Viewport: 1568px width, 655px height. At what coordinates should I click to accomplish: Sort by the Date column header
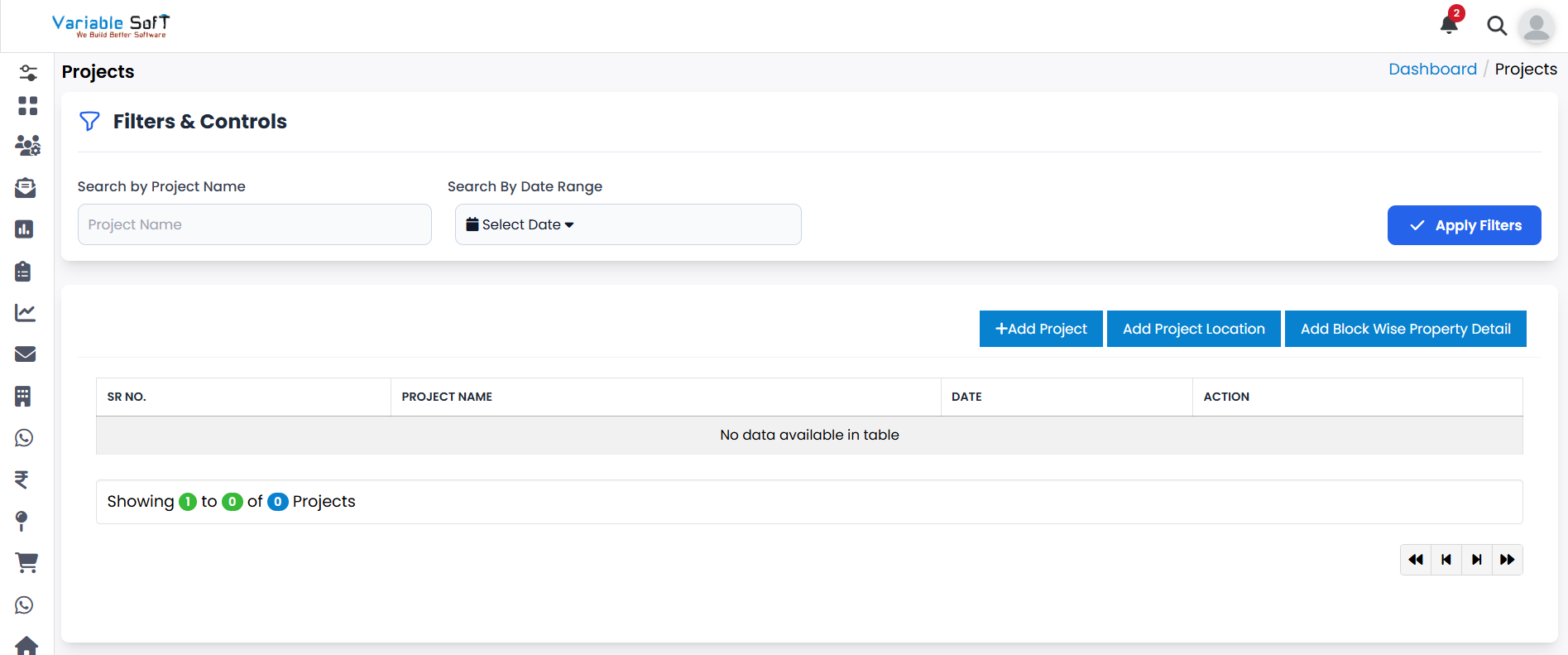tap(966, 397)
